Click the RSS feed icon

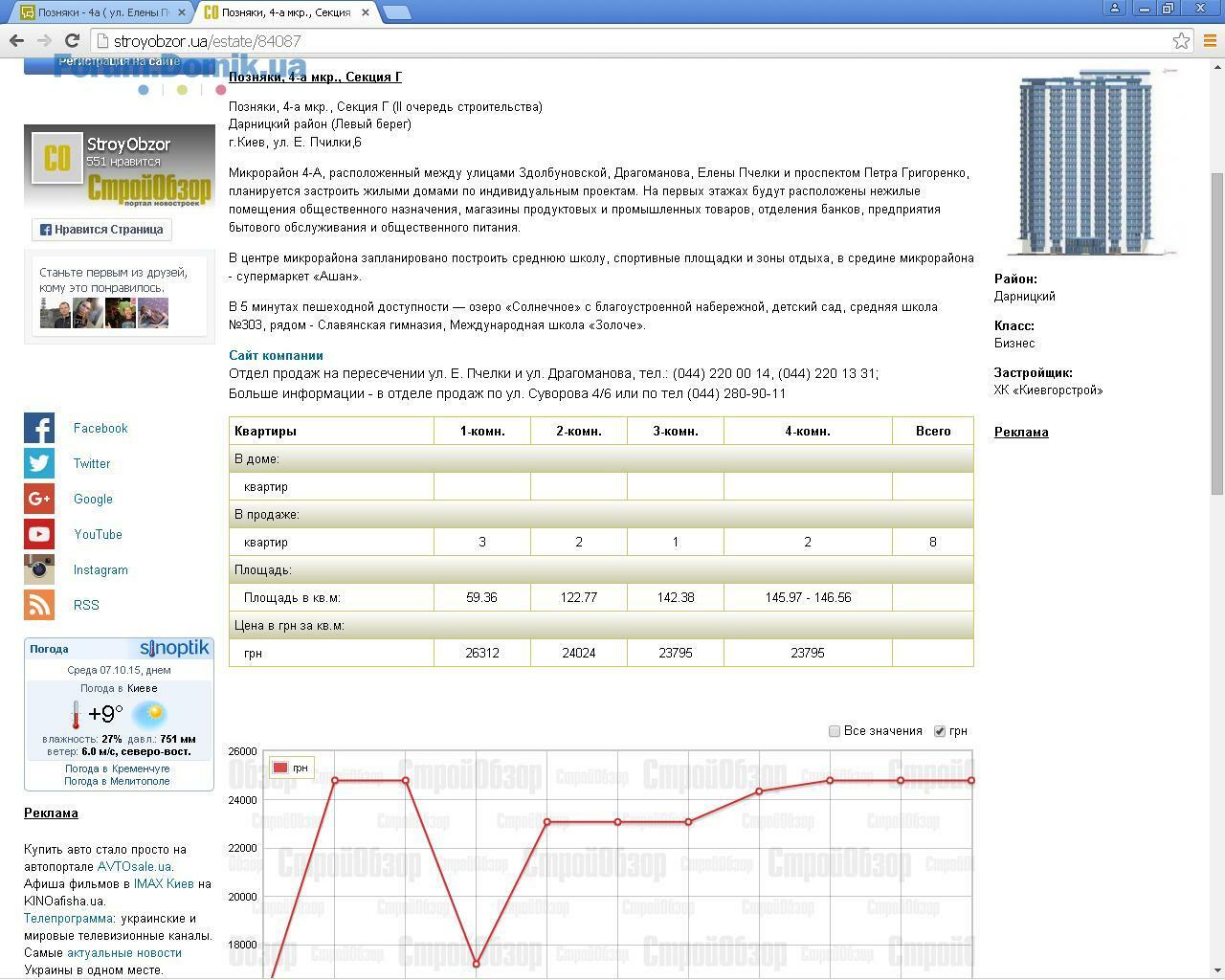click(39, 606)
